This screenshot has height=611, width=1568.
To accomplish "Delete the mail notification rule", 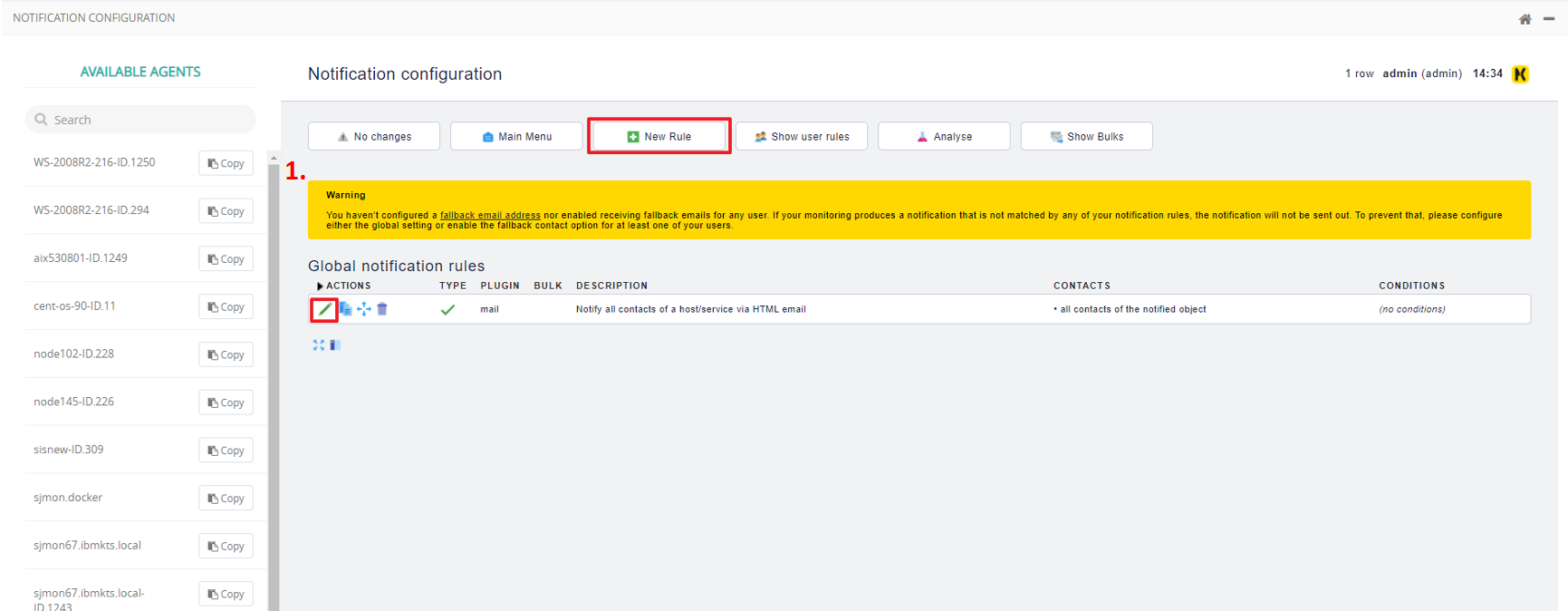I will point(382,309).
